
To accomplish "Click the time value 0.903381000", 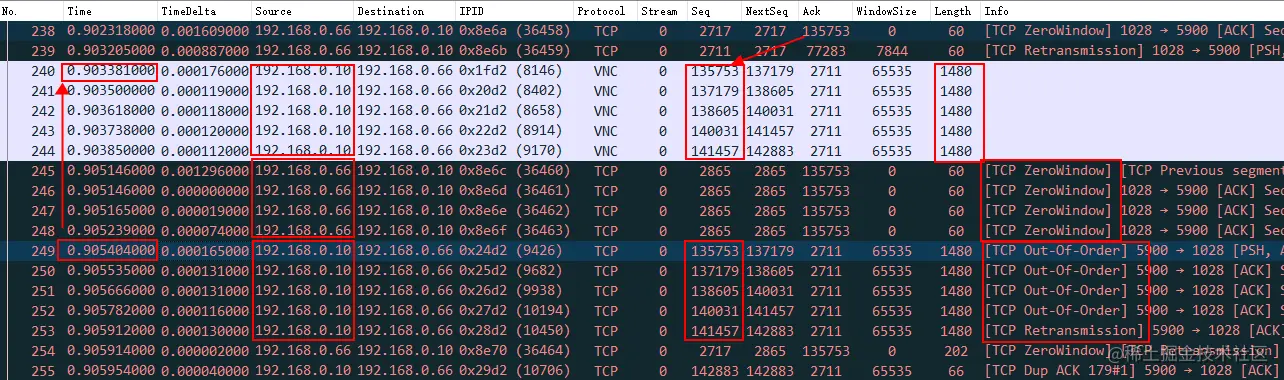I will [110, 71].
